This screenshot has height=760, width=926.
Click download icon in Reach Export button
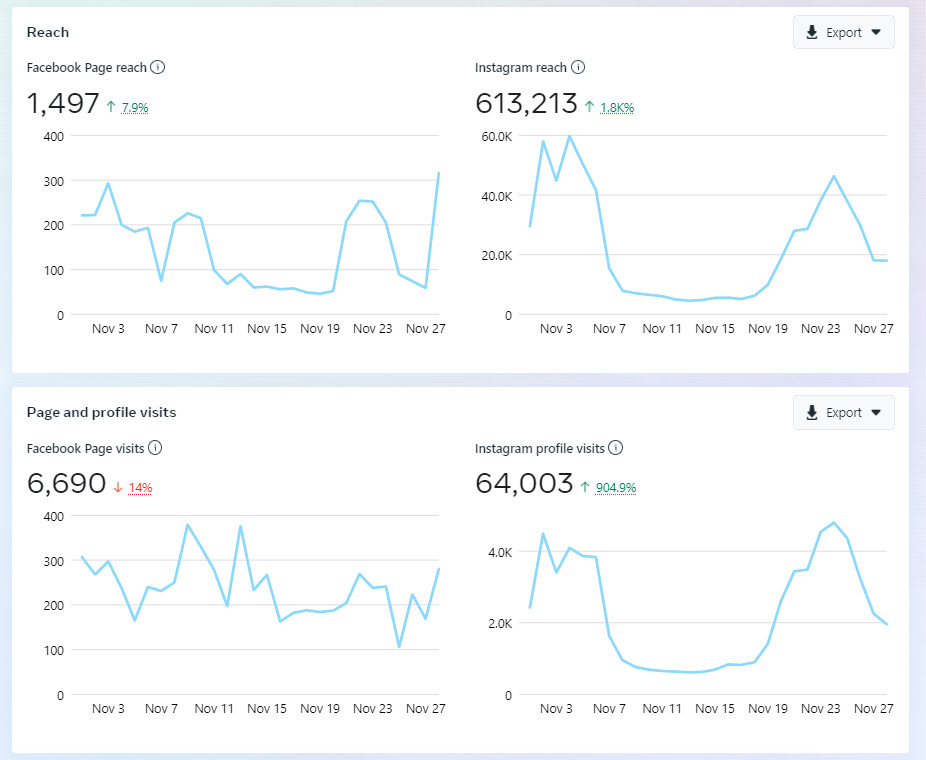[x=812, y=32]
